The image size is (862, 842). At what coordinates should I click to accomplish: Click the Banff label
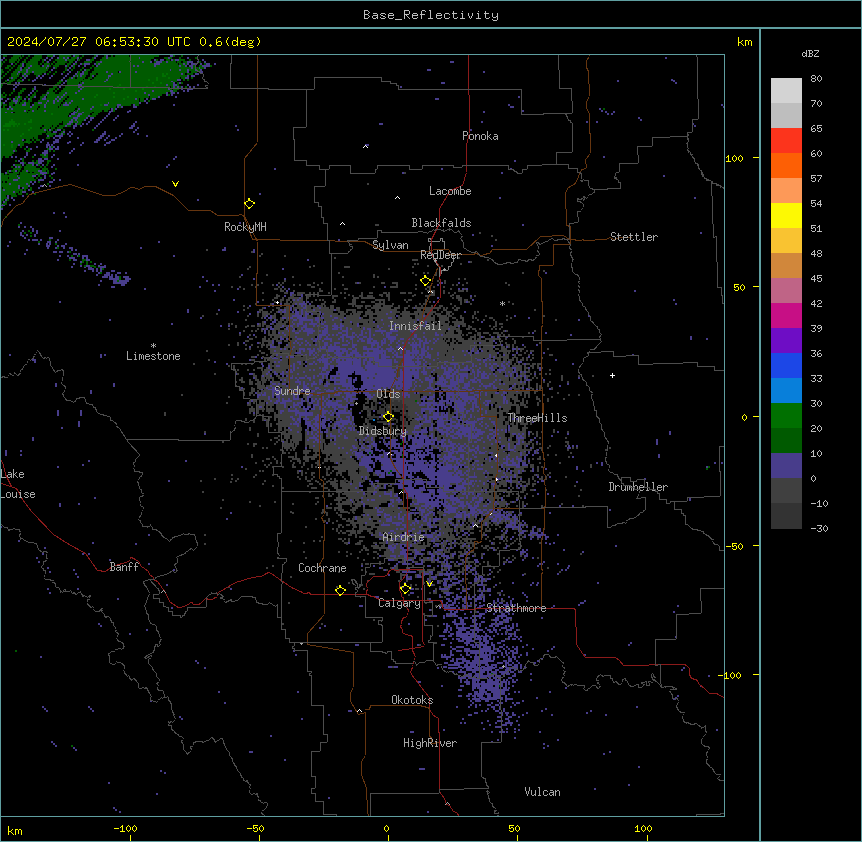pyautogui.click(x=124, y=567)
